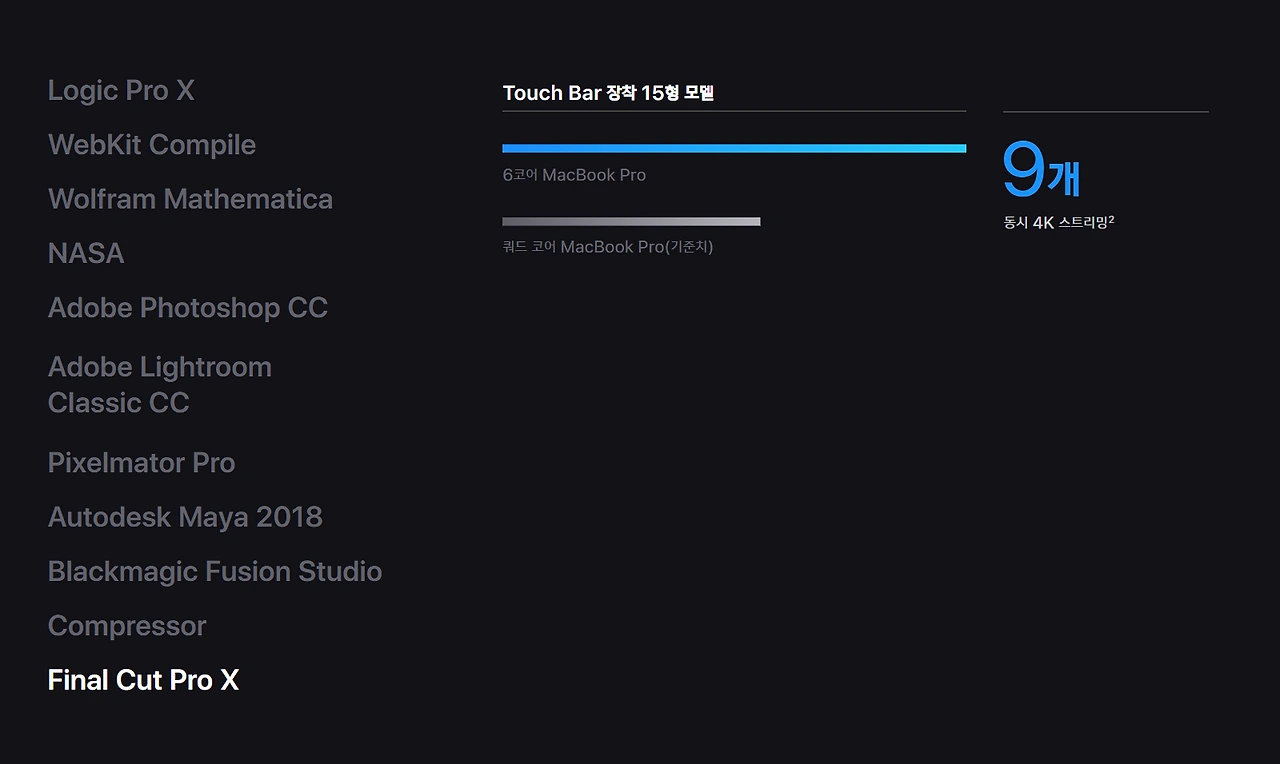Open the Wolfram Mathematica benchmark
This screenshot has height=764, width=1280.
pos(190,199)
